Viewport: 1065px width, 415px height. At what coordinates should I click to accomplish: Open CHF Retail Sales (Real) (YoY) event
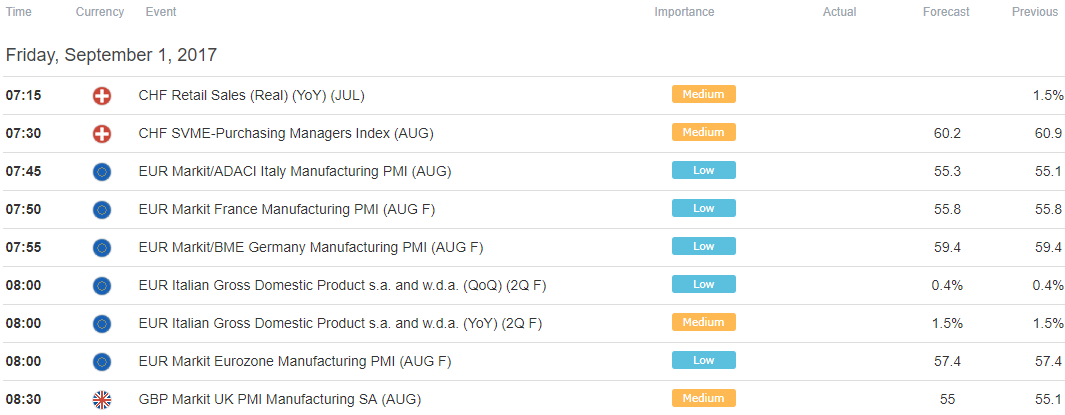click(251, 96)
